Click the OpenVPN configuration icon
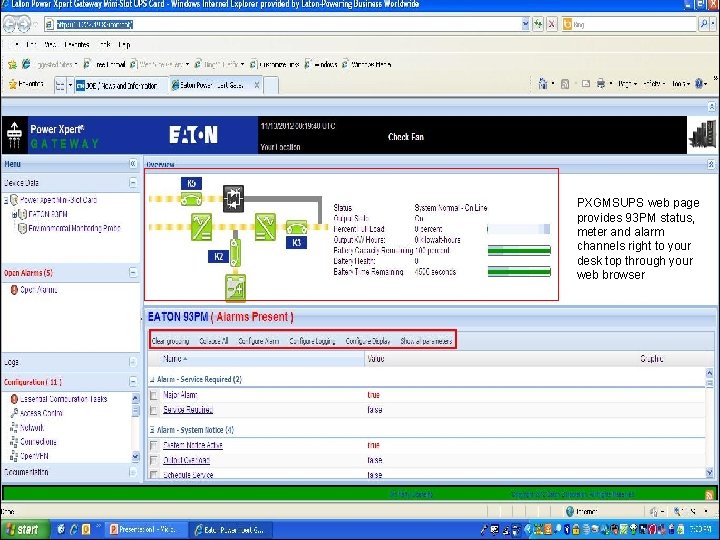This screenshot has width=720, height=540. point(14,456)
